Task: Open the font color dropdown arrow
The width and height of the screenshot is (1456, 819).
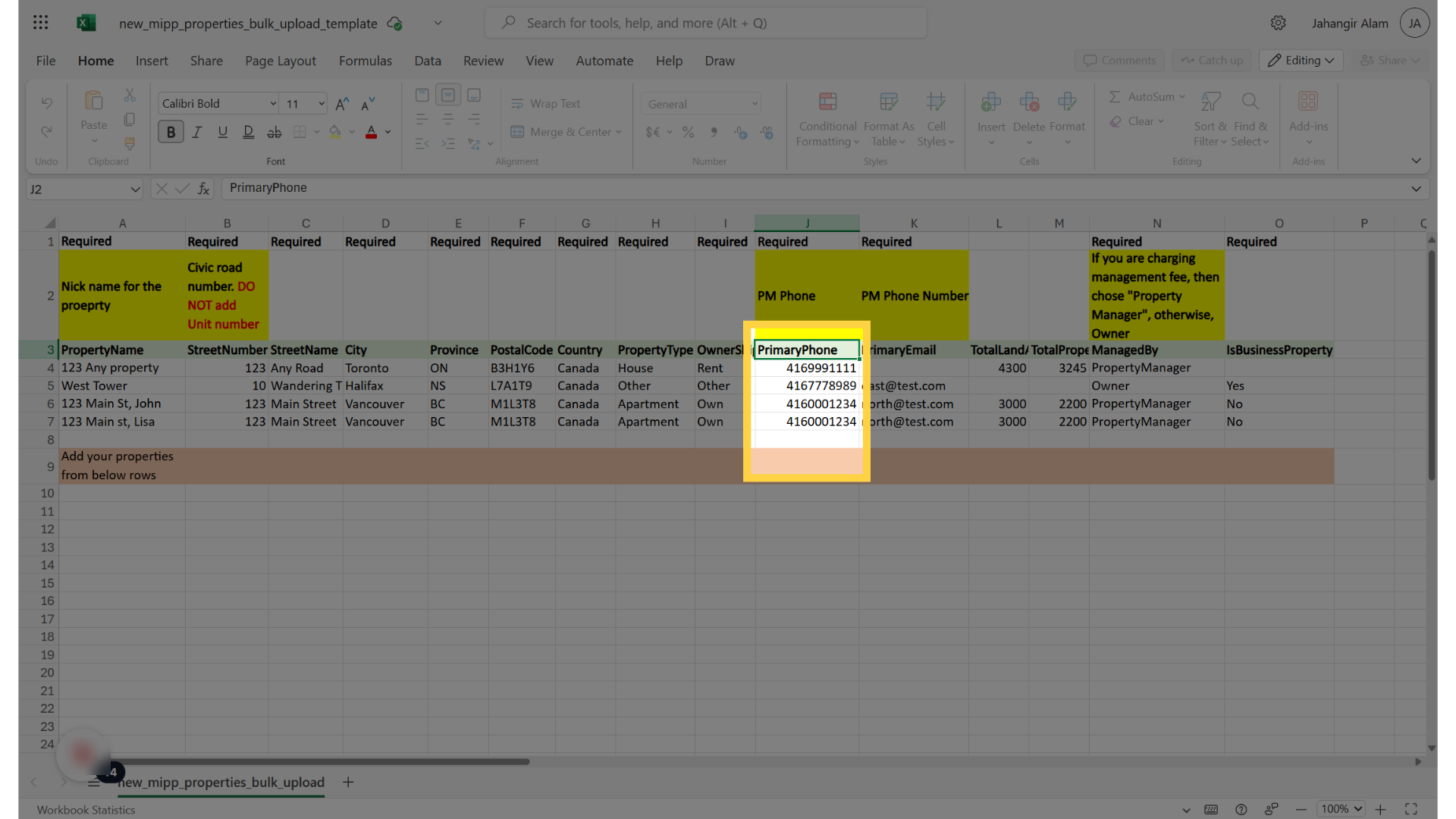Action: (x=388, y=132)
